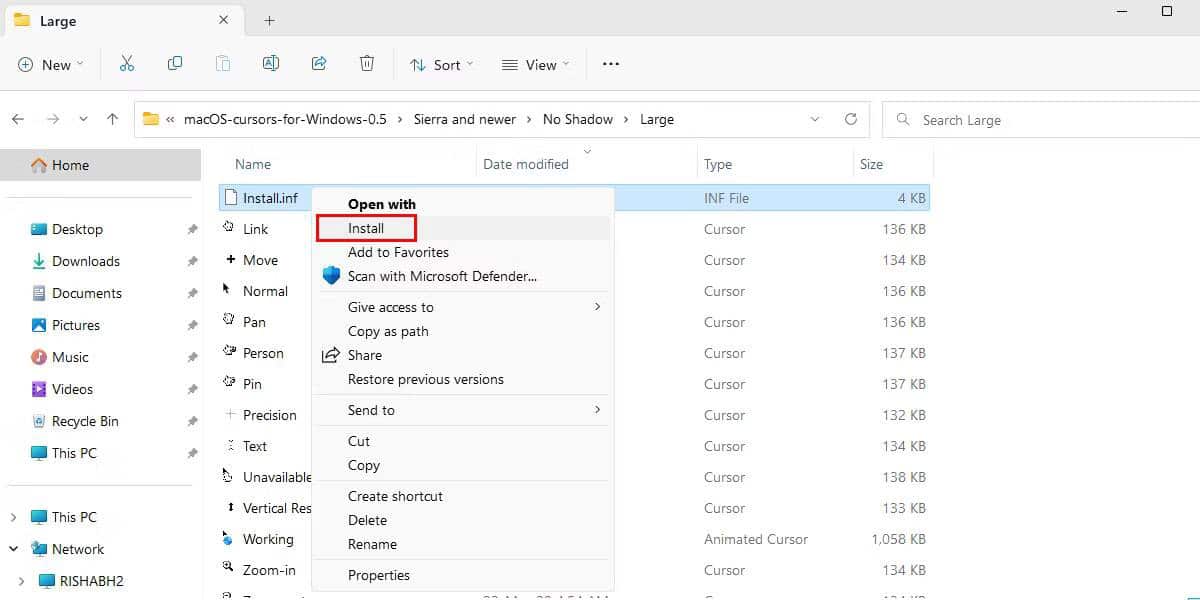Select the Sierra and newer breadcrumb item
This screenshot has width=1200, height=600.
(x=464, y=119)
